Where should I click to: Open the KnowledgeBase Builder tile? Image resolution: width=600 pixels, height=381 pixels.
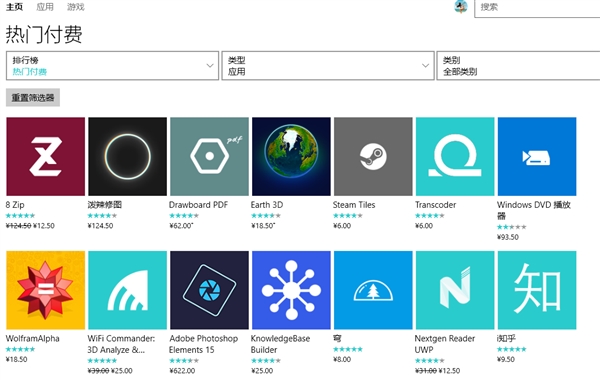pos(291,290)
